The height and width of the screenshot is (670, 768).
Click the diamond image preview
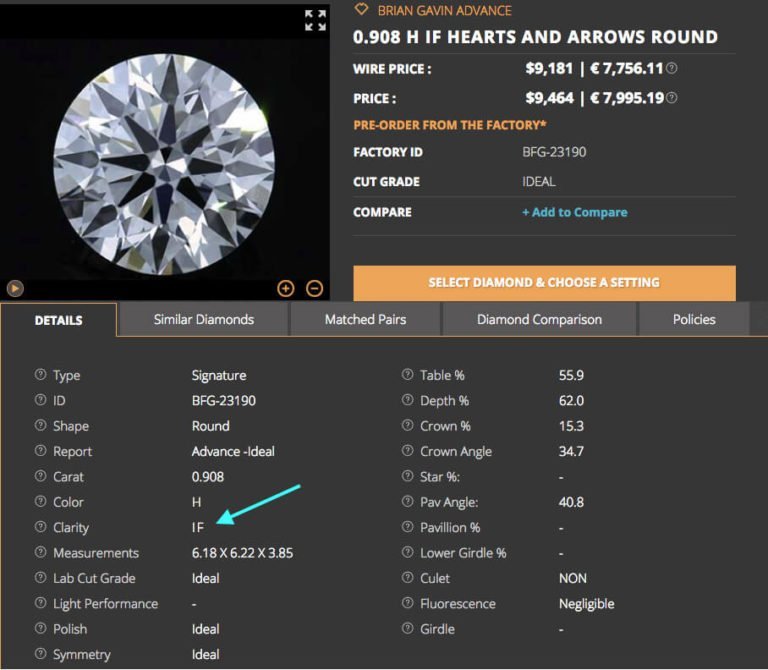pyautogui.click(x=164, y=164)
